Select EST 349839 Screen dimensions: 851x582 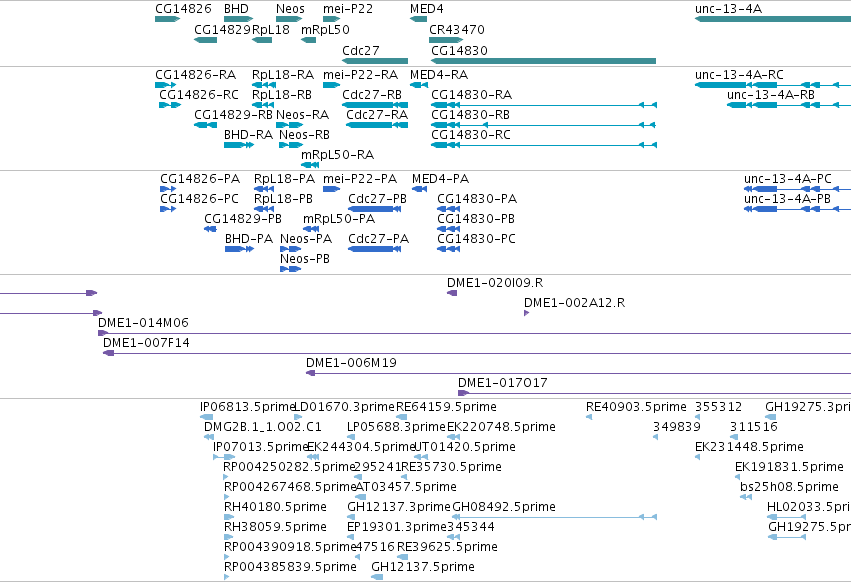pos(656,438)
